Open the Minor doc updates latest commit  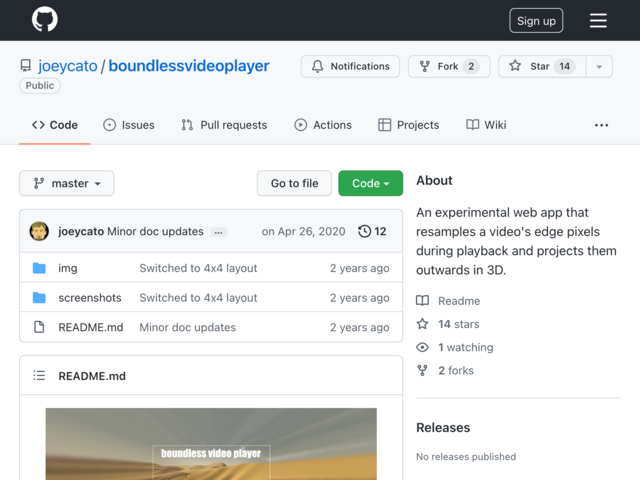[155, 231]
